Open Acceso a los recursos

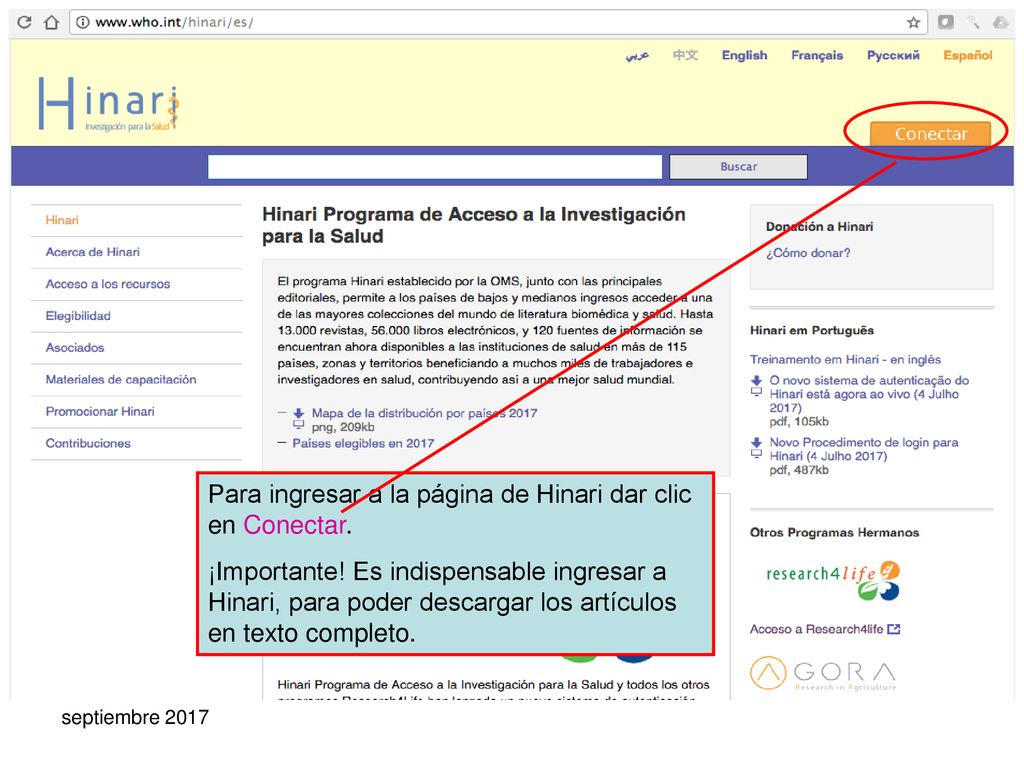point(108,284)
